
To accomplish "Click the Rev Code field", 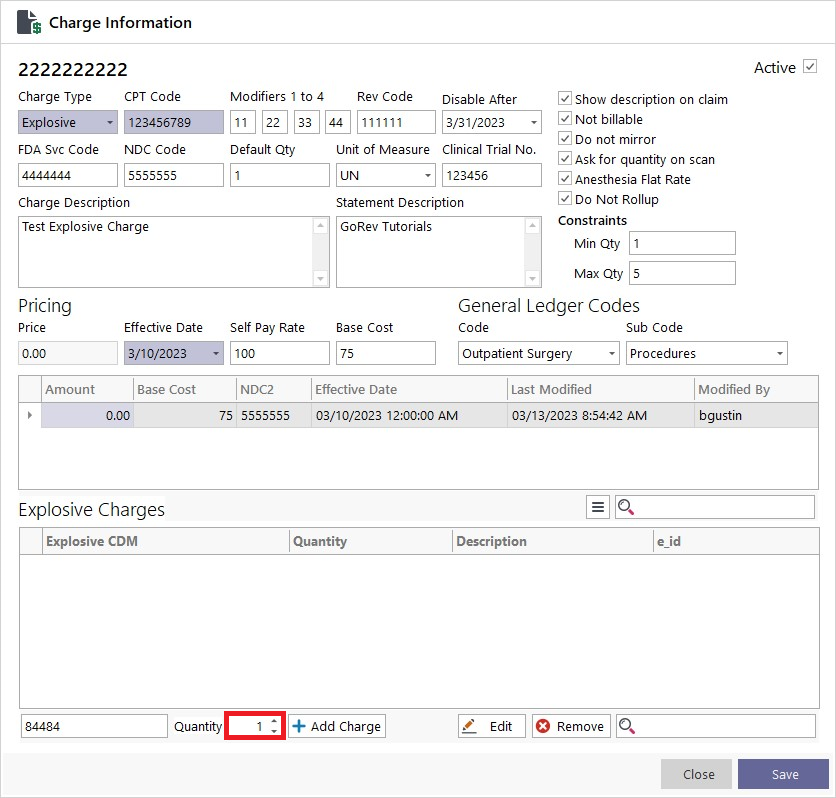I will pyautogui.click(x=396, y=122).
